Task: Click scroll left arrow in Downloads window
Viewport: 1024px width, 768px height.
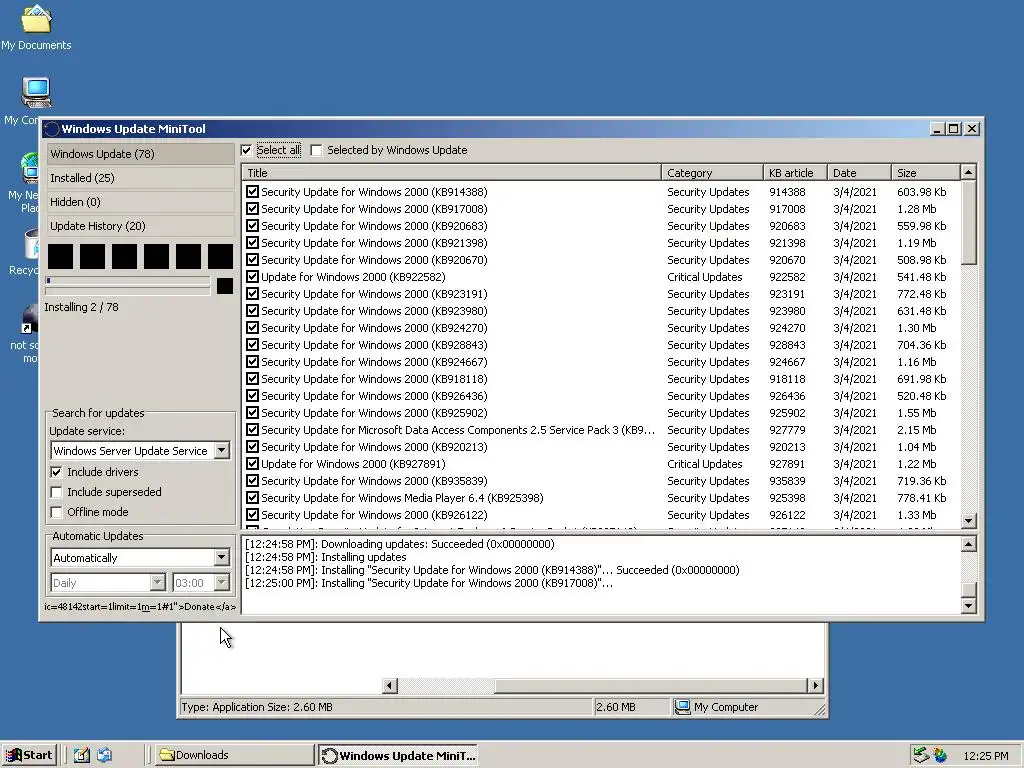Action: point(390,685)
